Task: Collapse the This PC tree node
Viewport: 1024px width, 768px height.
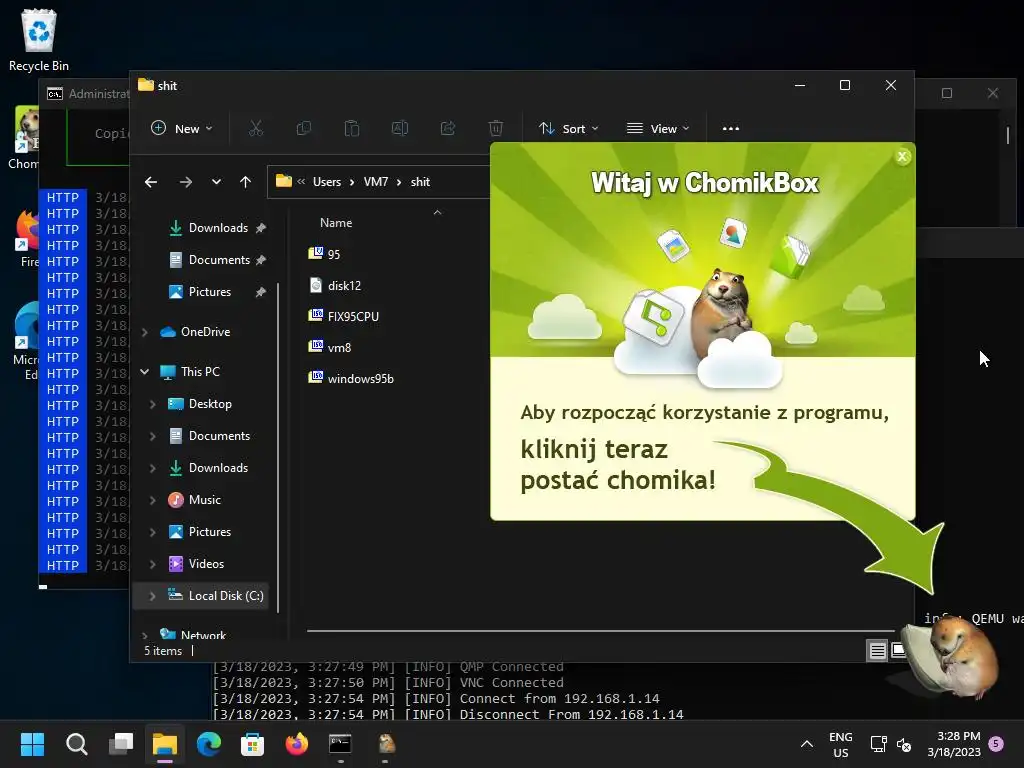Action: pyautogui.click(x=144, y=372)
